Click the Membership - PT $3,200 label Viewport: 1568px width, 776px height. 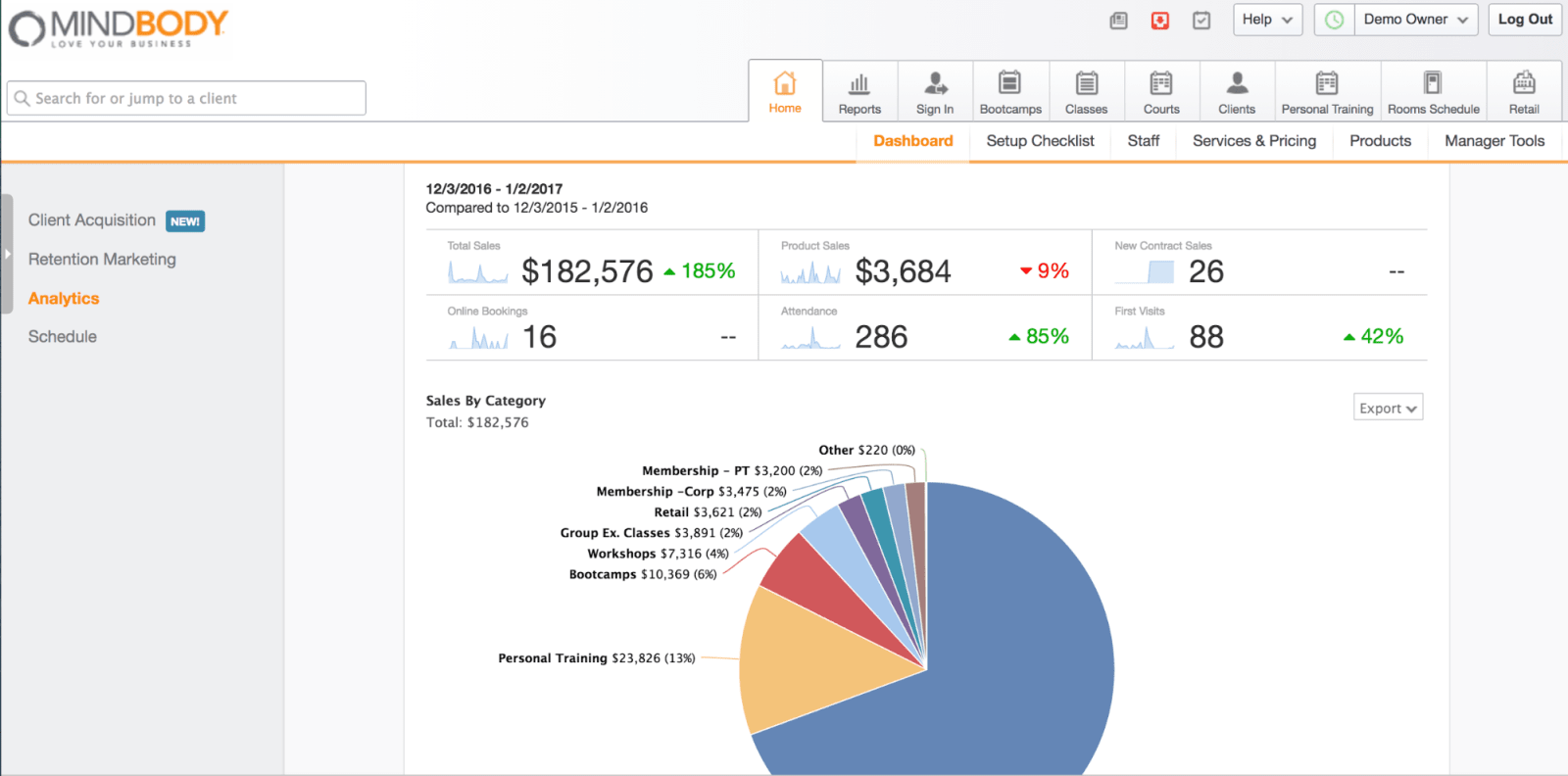click(732, 471)
